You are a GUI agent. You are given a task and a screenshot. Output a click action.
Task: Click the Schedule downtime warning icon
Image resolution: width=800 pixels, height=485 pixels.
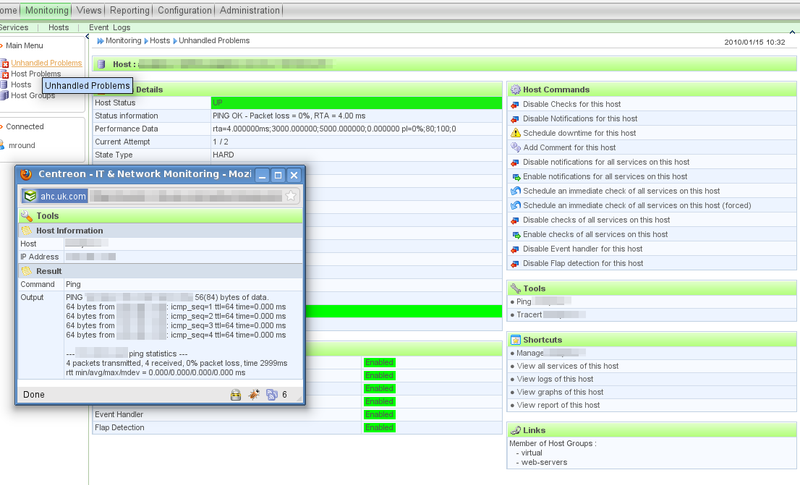(515, 133)
